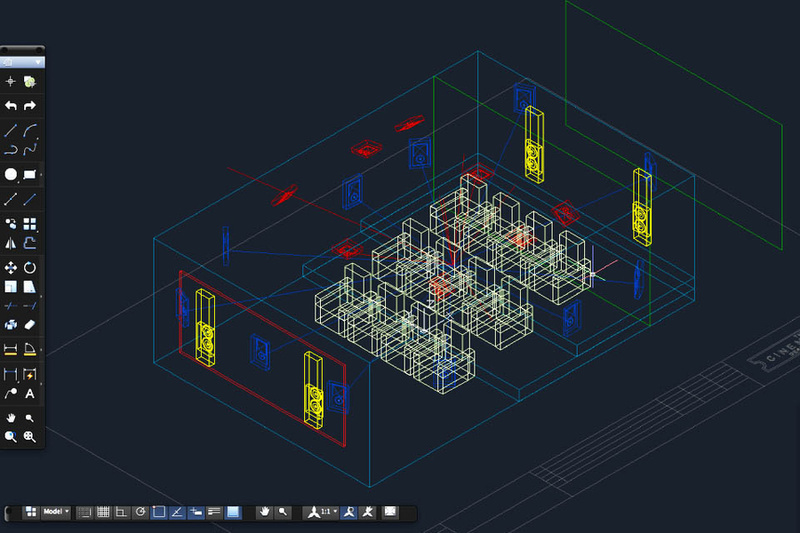This screenshot has height=533, width=800.
Task: Select the Circle tool
Action: 11,174
